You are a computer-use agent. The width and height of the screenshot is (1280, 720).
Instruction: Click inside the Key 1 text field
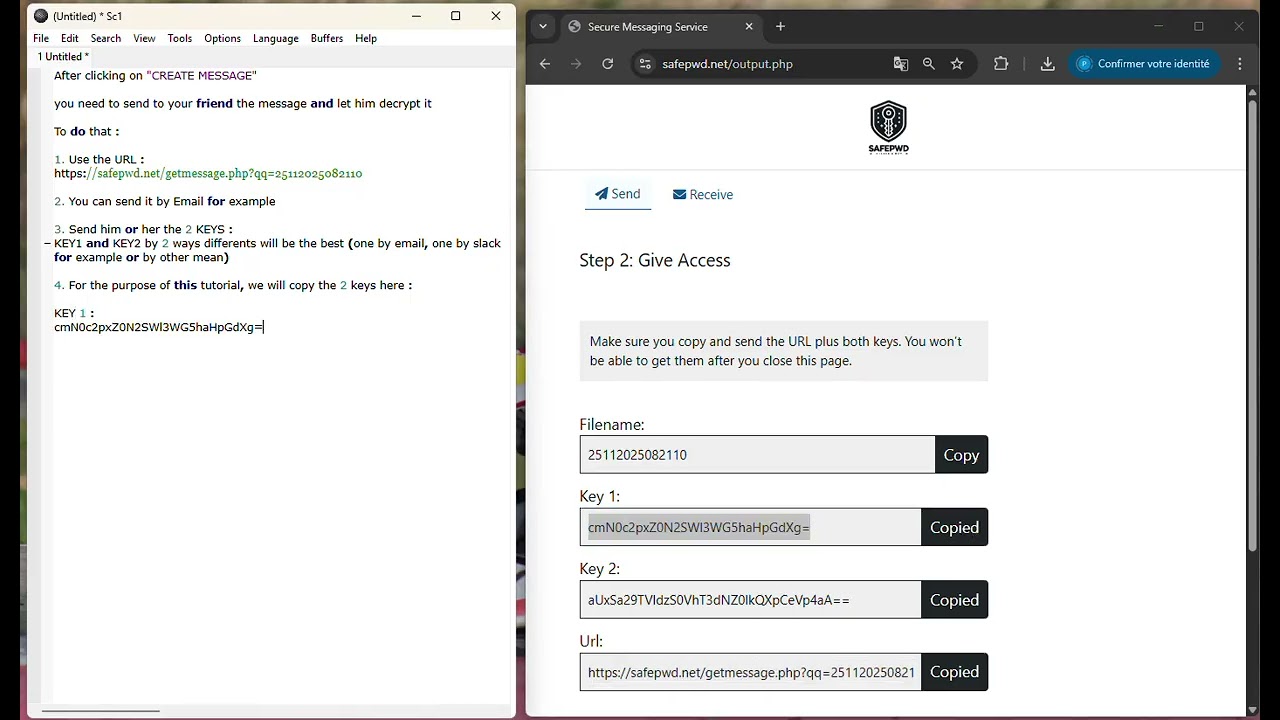coord(750,528)
